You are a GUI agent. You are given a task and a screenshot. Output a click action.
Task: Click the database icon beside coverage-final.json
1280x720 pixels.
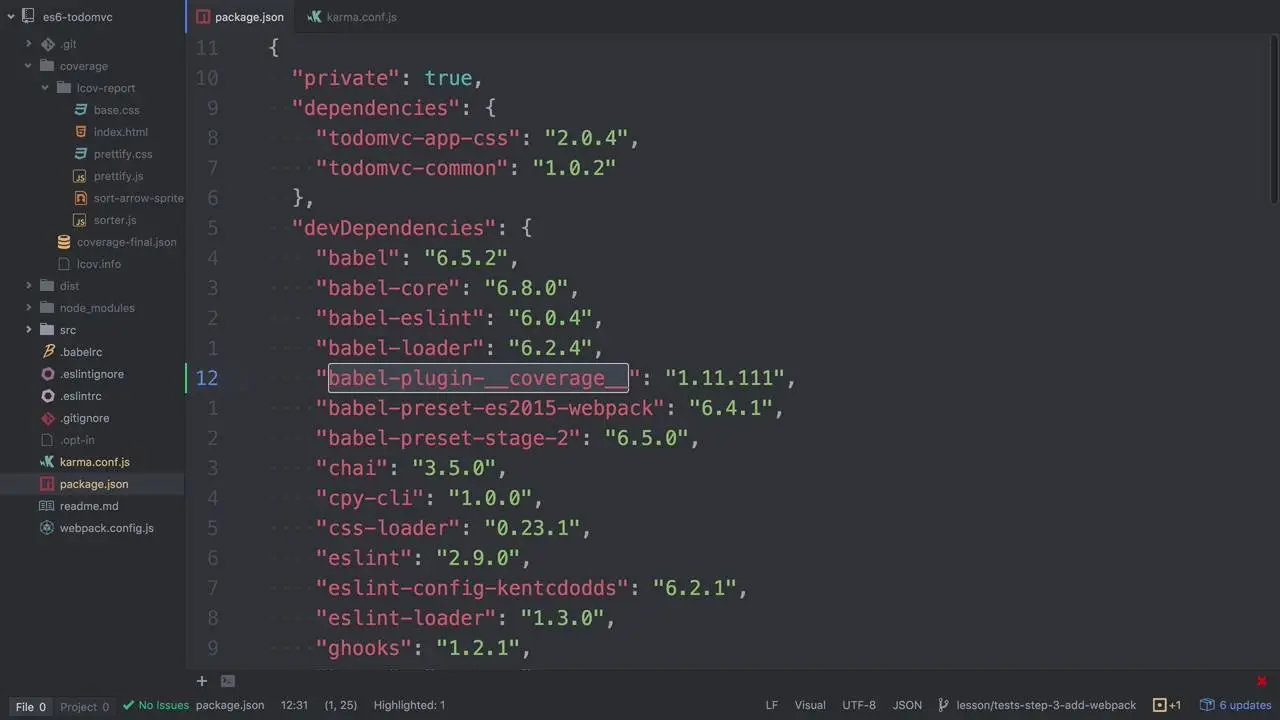coord(65,242)
